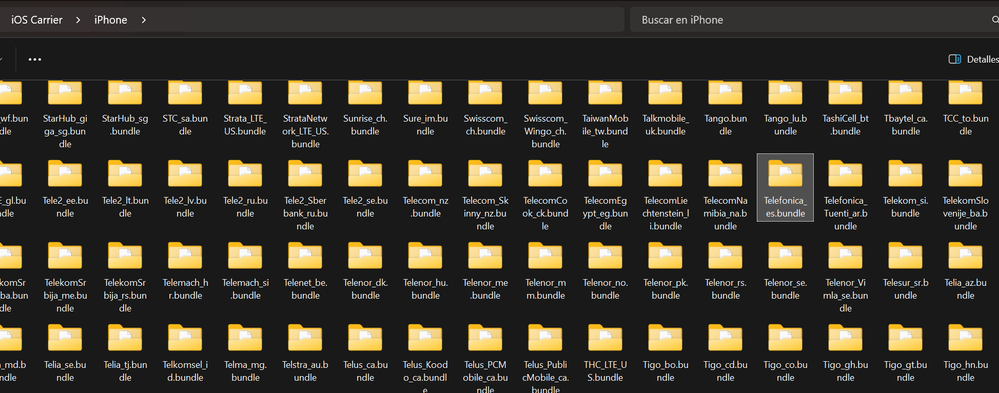The image size is (999, 393).
Task: Select the Tele2_lt.bundle folder
Action: point(125,188)
